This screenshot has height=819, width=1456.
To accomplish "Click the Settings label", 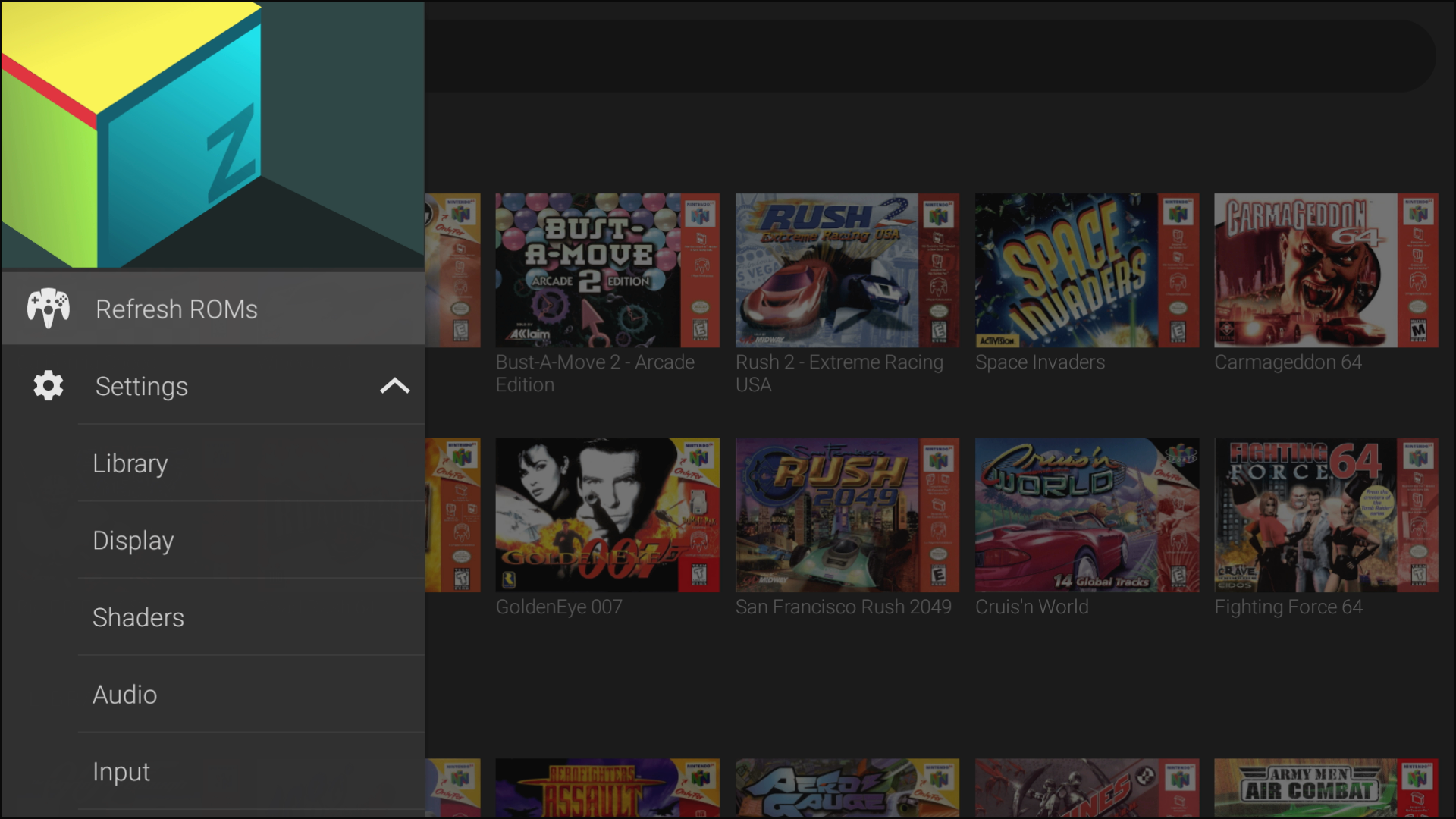I will pyautogui.click(x=142, y=387).
